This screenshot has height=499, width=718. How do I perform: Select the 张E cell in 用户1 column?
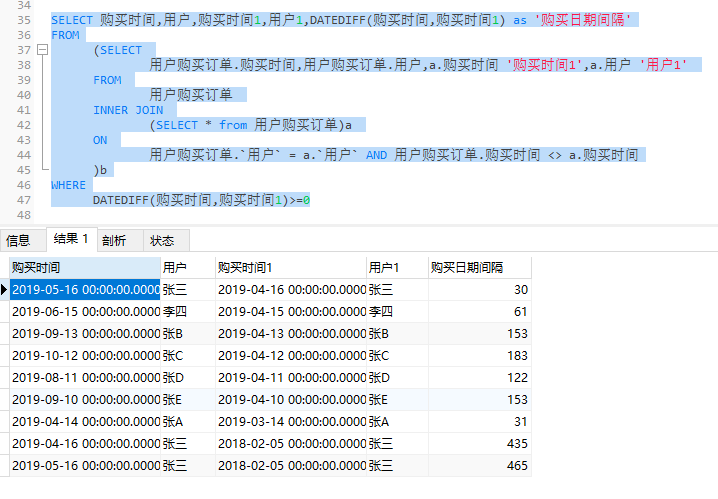click(395, 399)
